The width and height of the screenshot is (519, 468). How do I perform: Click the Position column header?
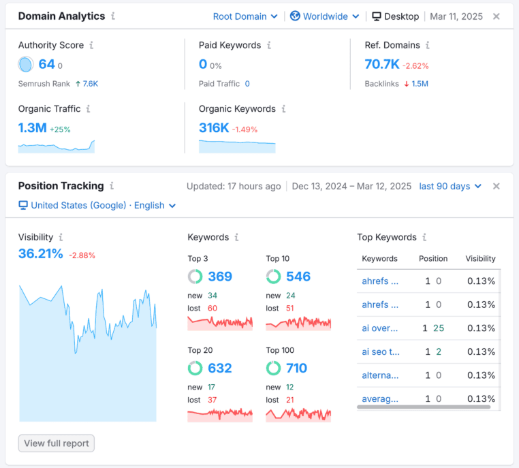click(x=433, y=259)
